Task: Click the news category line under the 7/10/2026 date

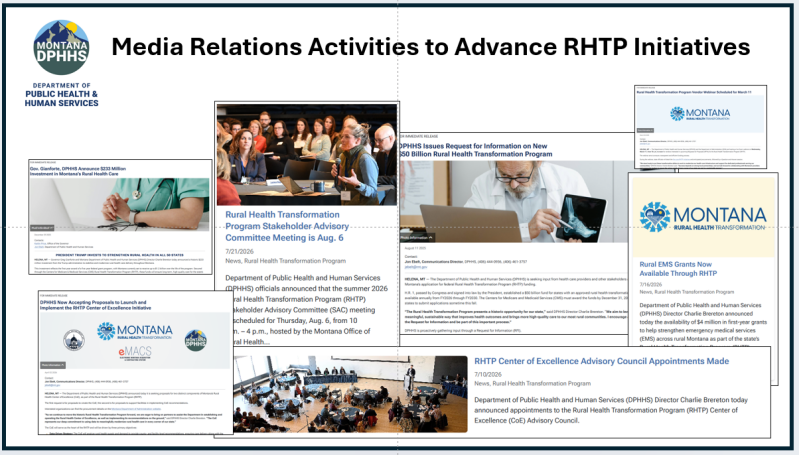Action: [x=532, y=383]
